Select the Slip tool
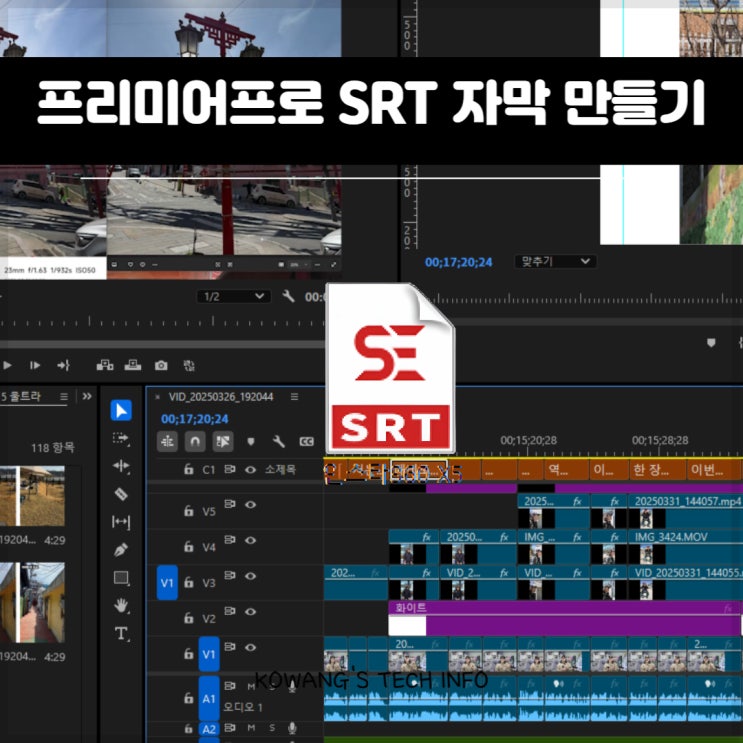Screen dimensions: 743x743 tap(121, 522)
